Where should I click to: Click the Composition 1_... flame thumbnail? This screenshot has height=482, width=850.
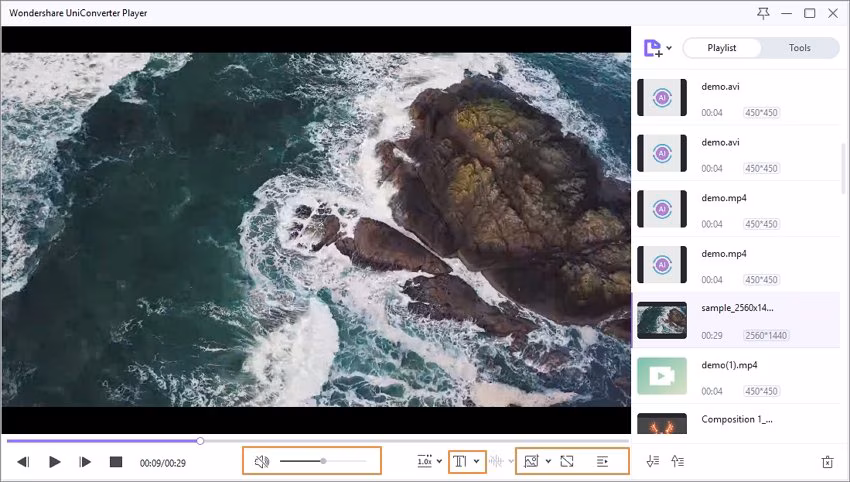point(662,424)
